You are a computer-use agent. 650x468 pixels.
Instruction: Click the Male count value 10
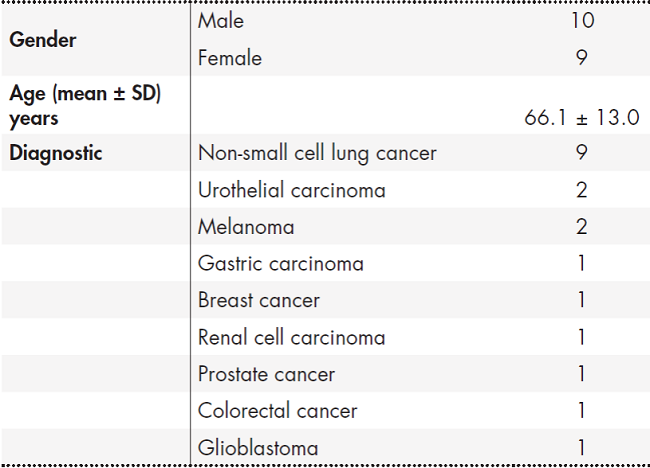[x=581, y=20]
